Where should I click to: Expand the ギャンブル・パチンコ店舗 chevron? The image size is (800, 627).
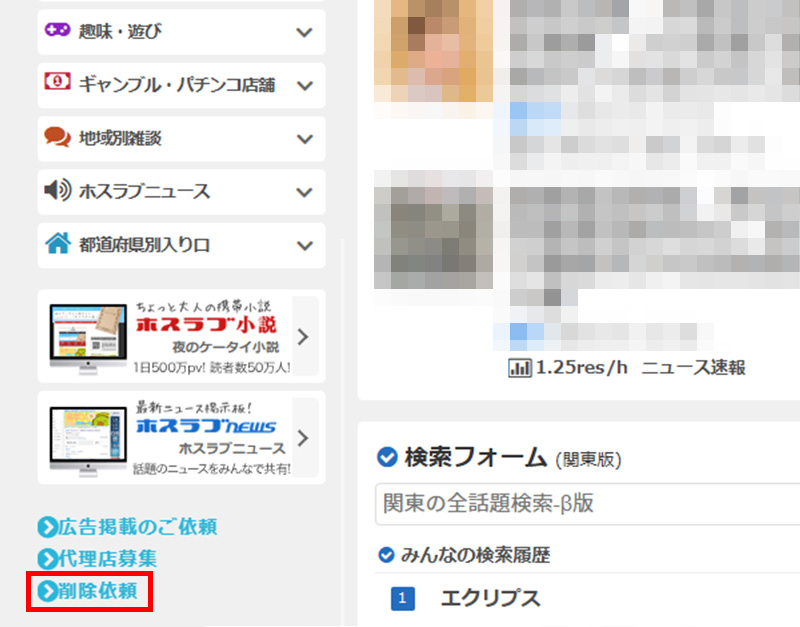[305, 85]
